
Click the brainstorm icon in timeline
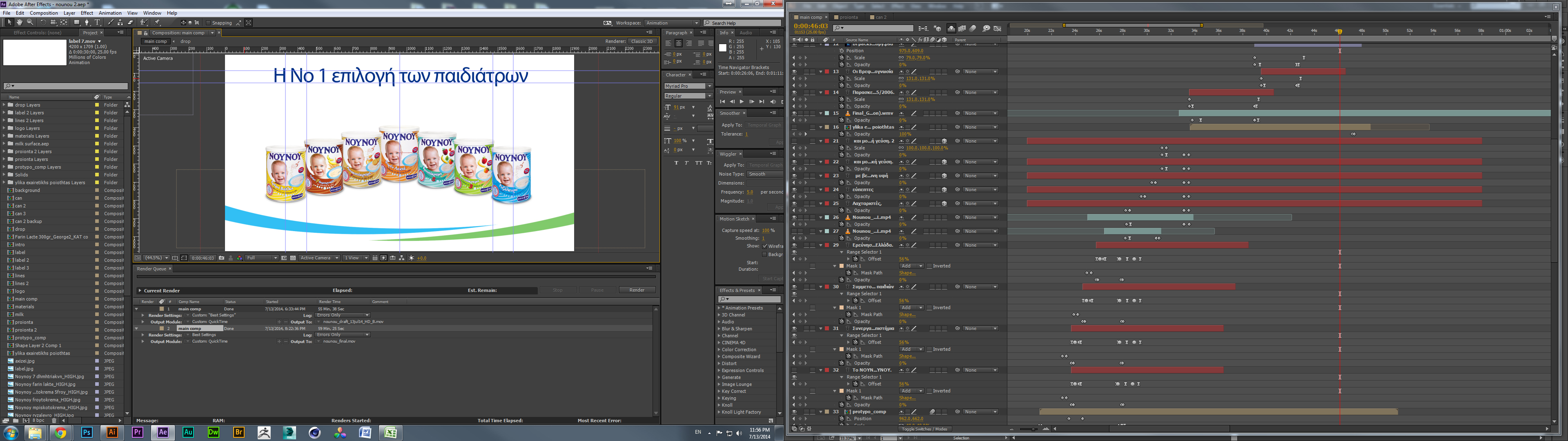[x=987, y=29]
